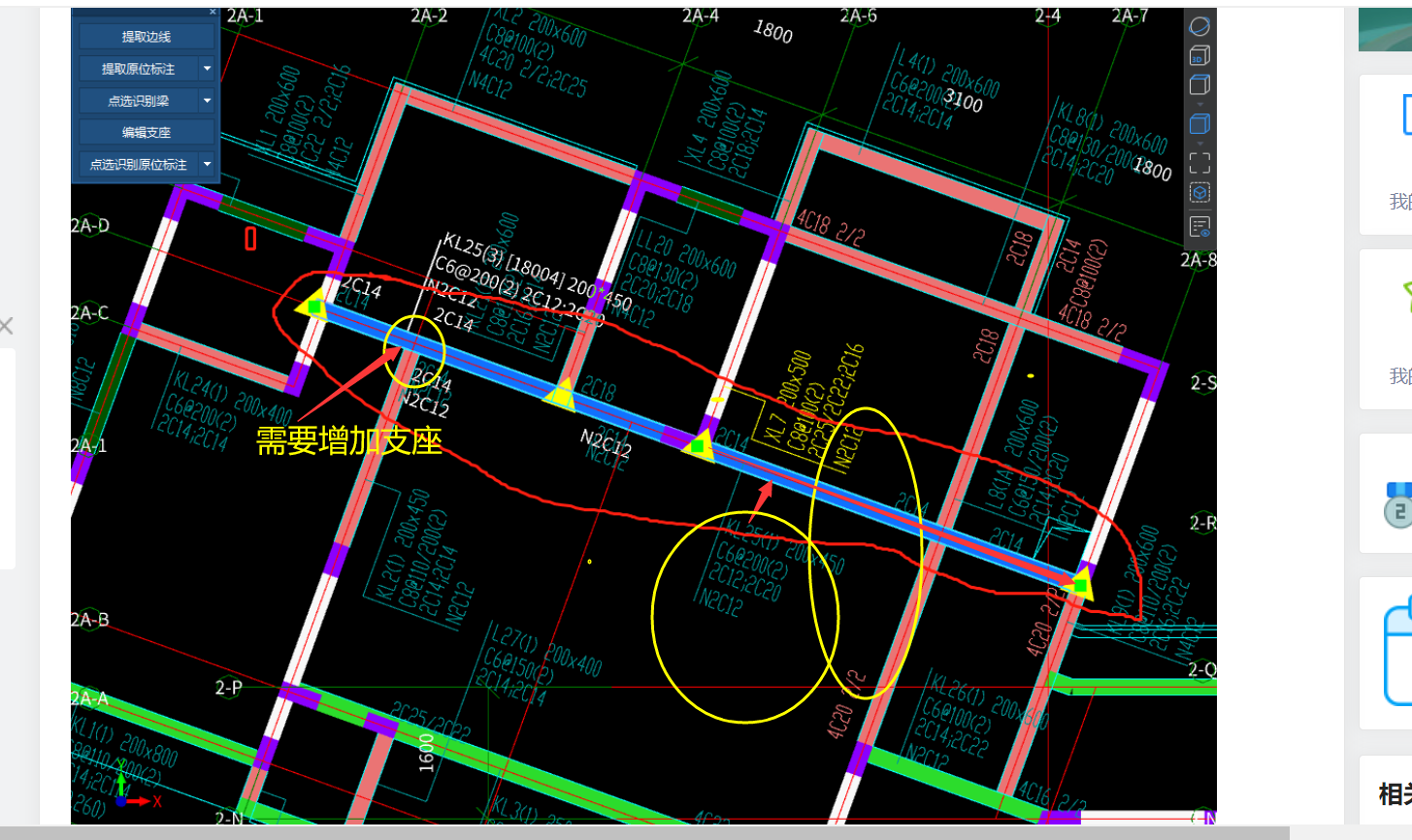Screen dimensions: 1412x840
Task: Click axis label 2A-C
Action: tap(90, 312)
